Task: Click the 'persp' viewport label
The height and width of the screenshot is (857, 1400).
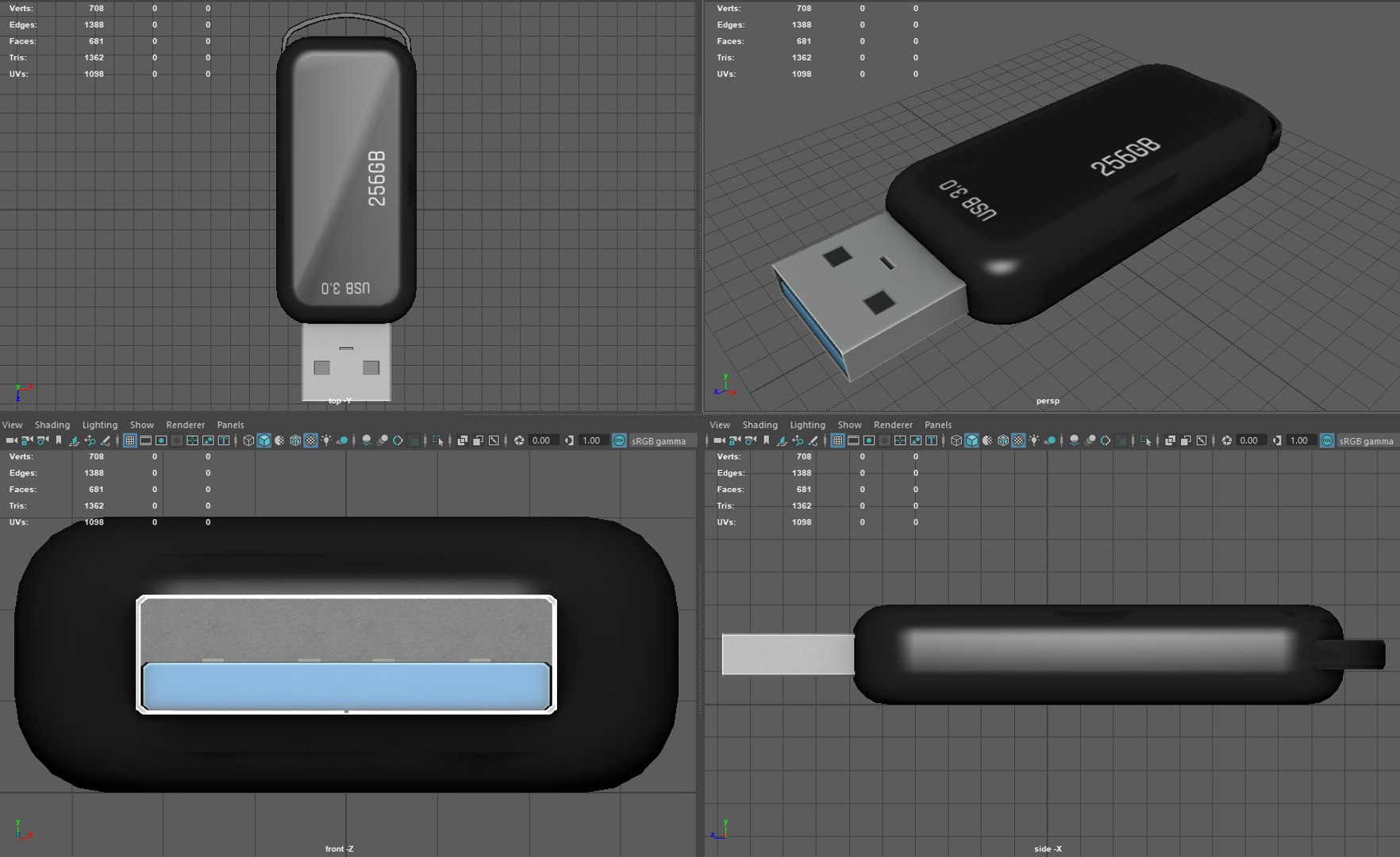Action: tap(1048, 401)
